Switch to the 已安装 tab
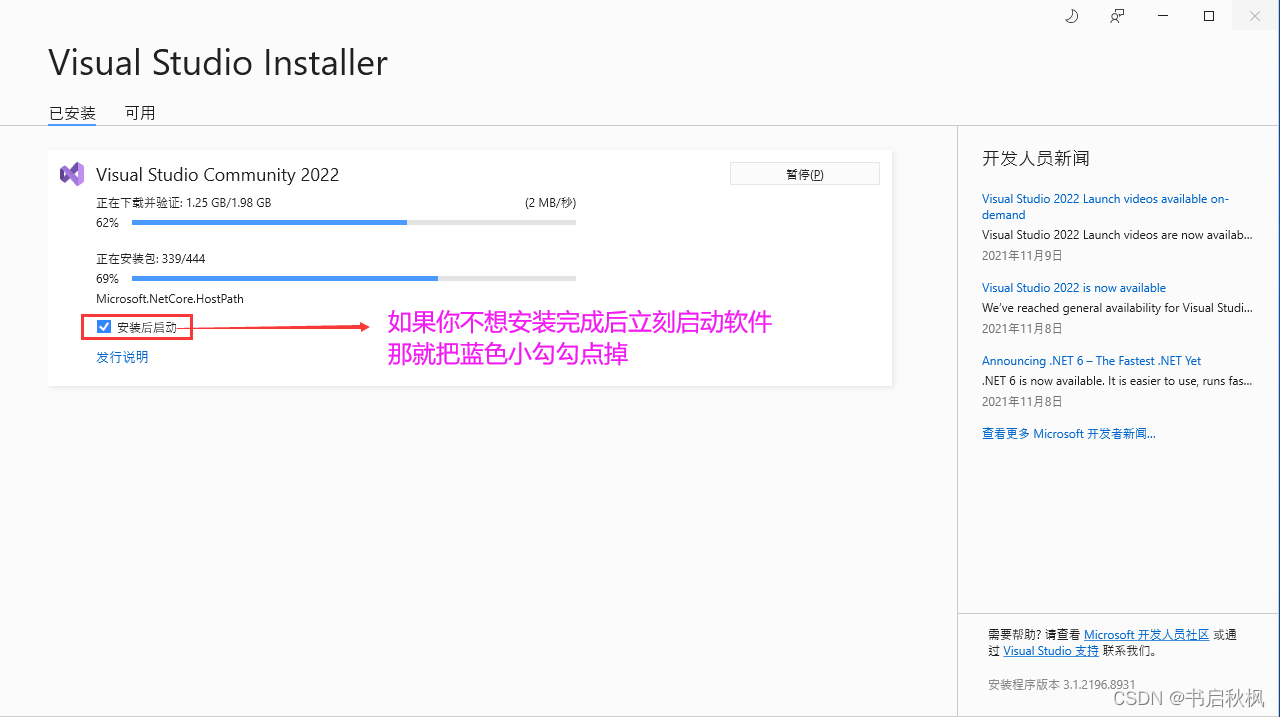This screenshot has width=1280, height=717. [73, 113]
